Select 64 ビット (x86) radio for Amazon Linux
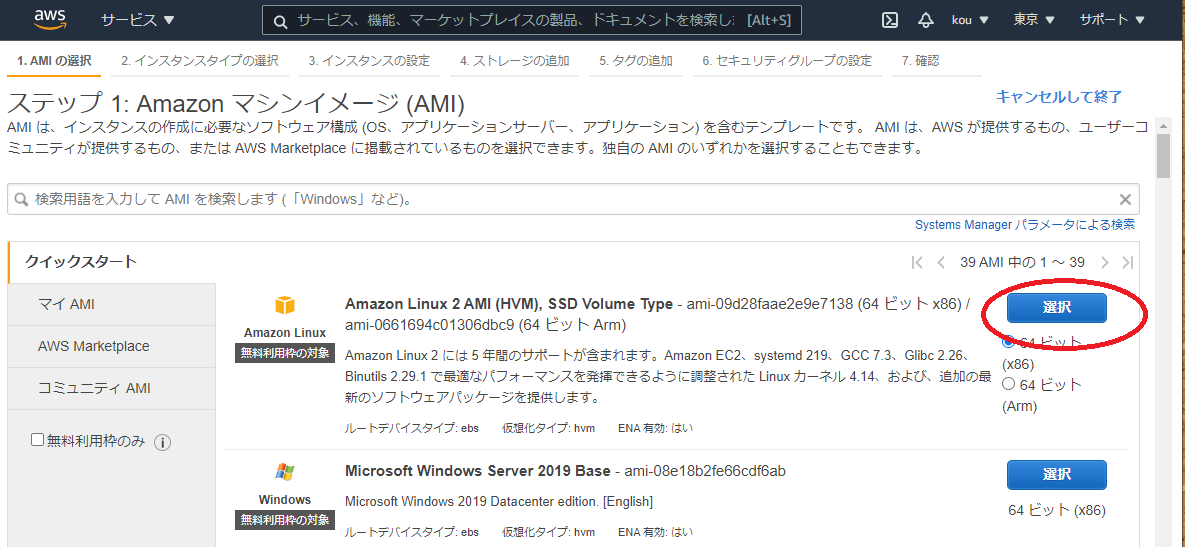1185x547 pixels. [1008, 342]
